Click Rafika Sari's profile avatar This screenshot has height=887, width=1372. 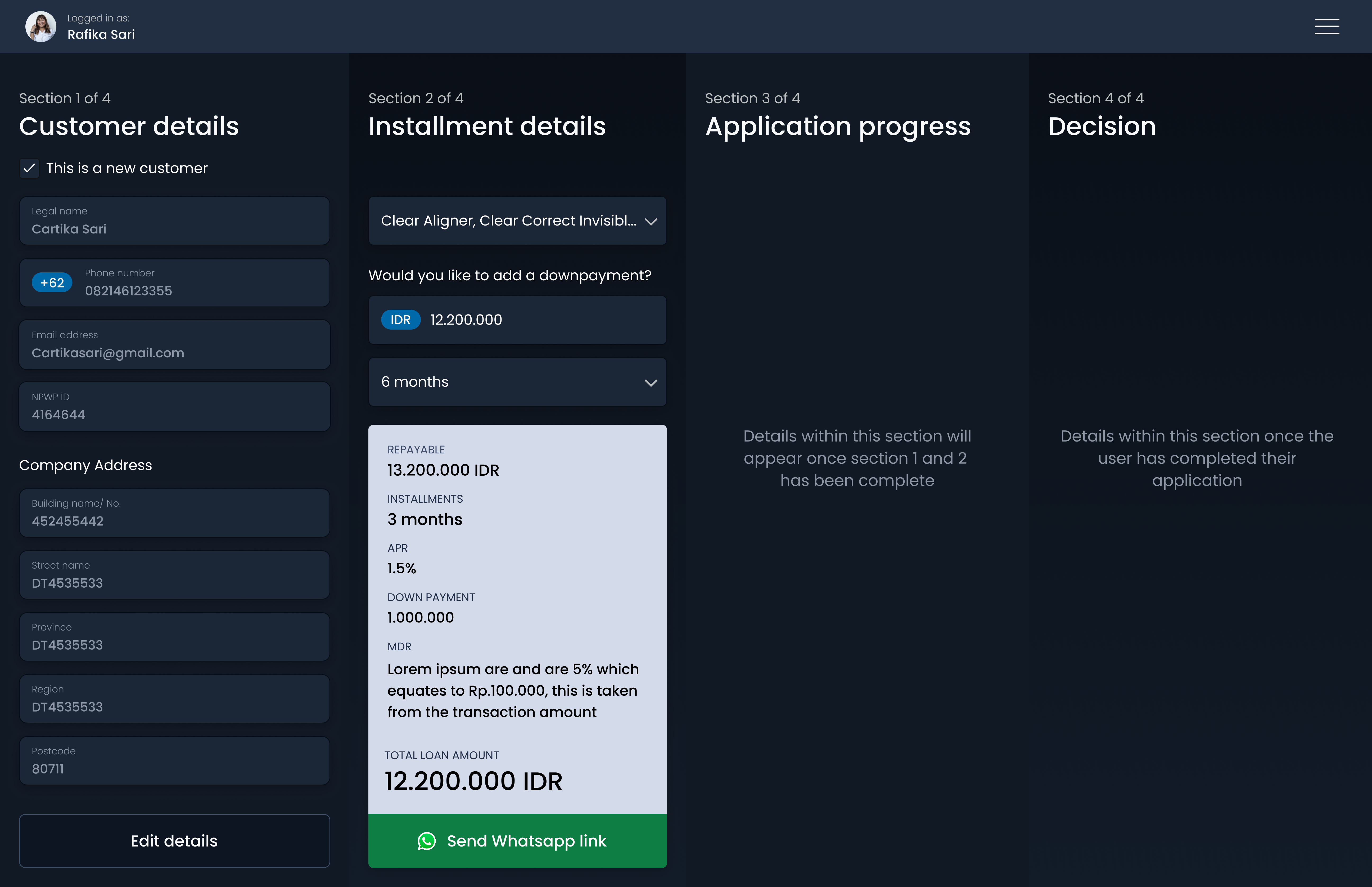point(40,26)
